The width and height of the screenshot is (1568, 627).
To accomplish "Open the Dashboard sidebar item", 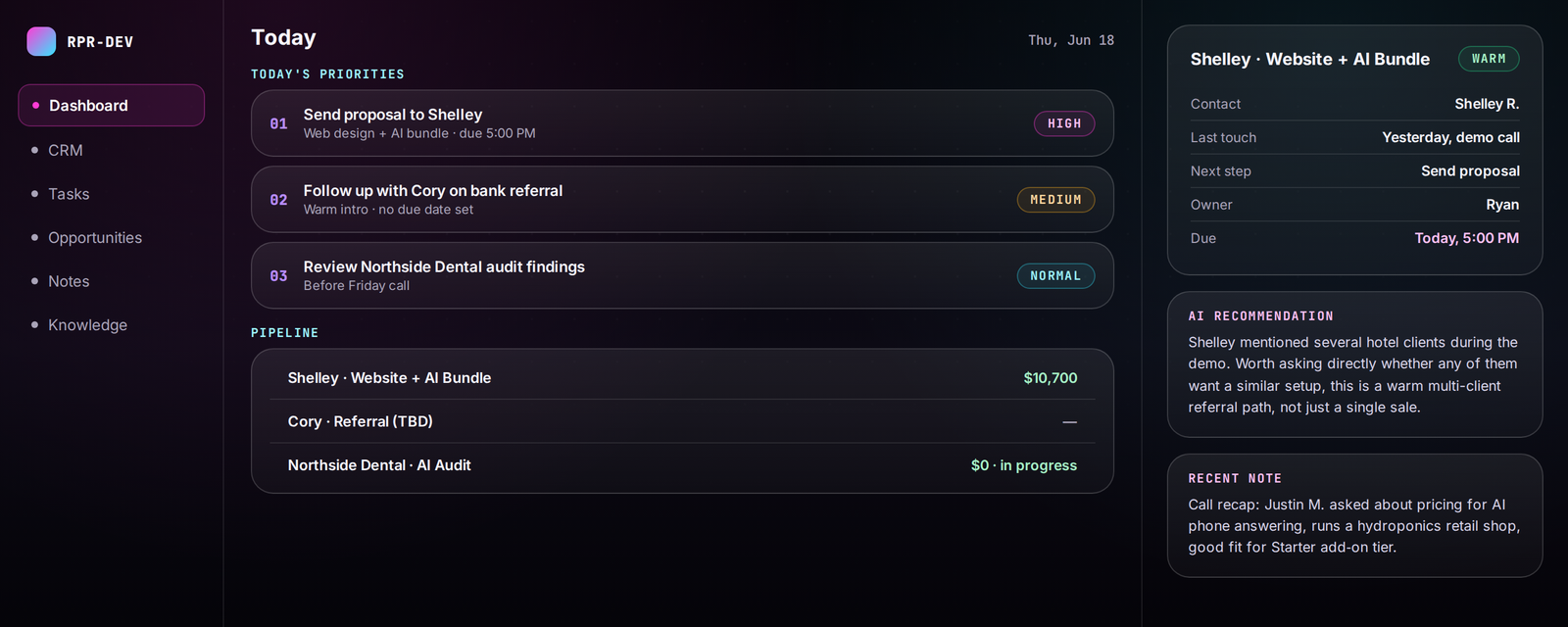I will 111,105.
